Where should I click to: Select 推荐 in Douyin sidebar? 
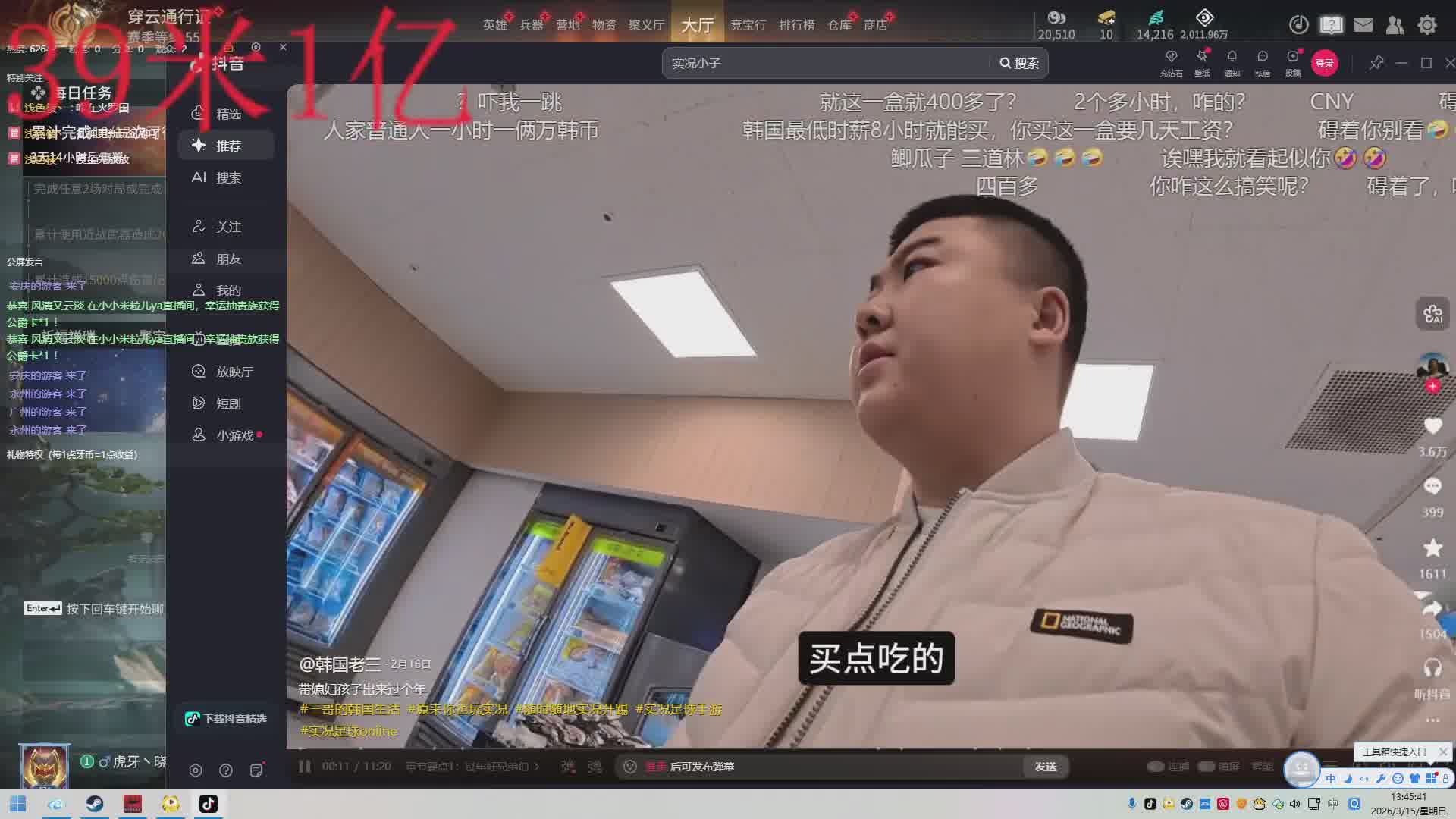pos(227,146)
